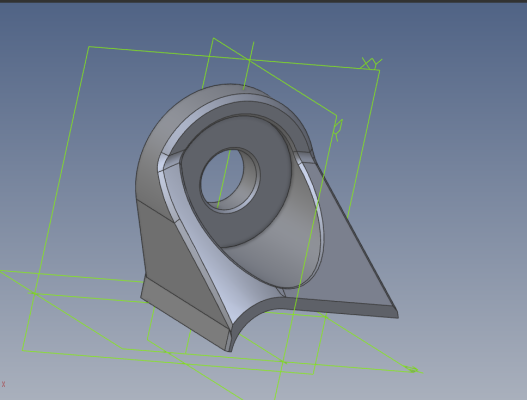Click the red X axis indicator
The width and height of the screenshot is (527, 400).
pos(3,384)
